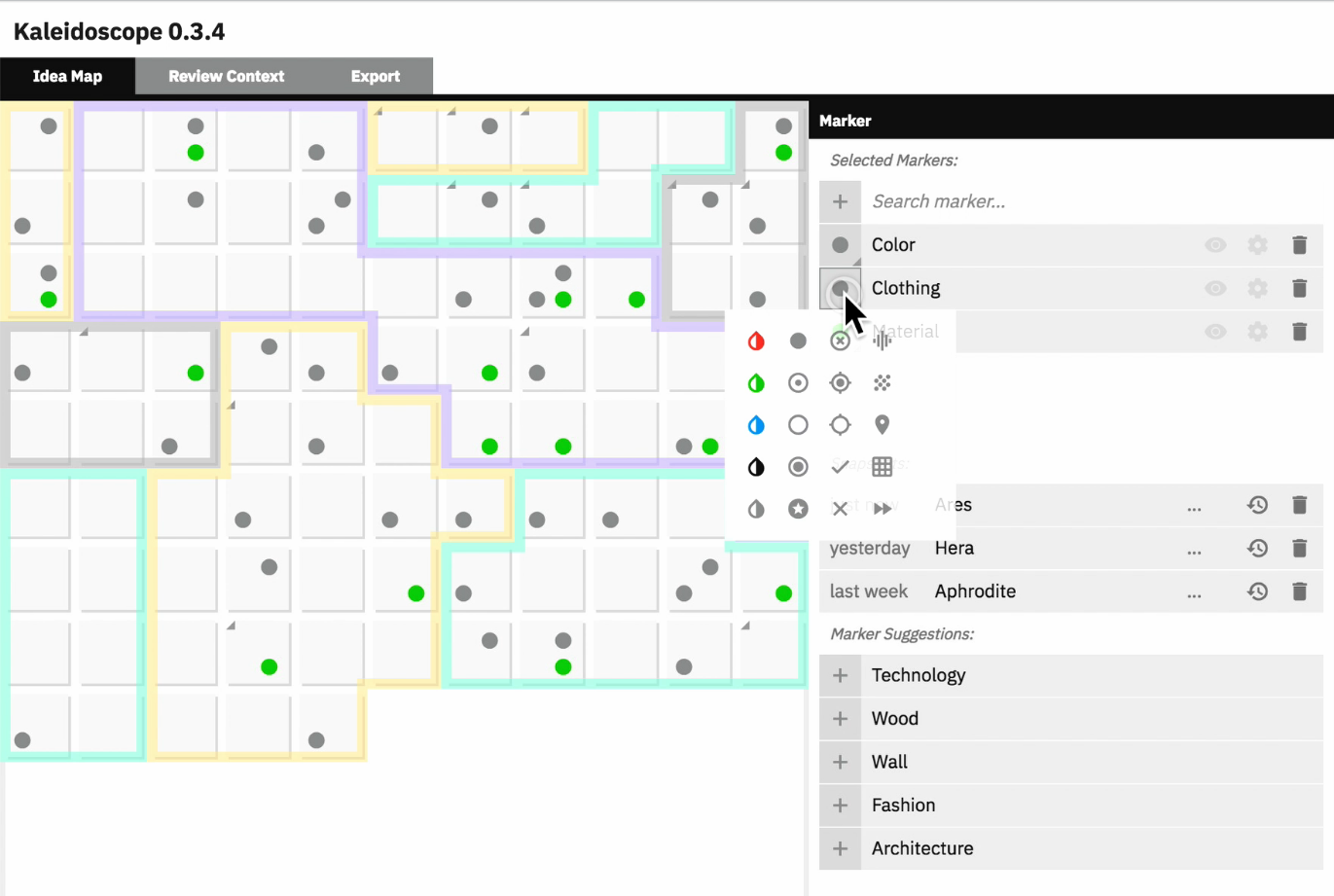Restore the Hera snapshot via history icon

pyautogui.click(x=1257, y=549)
